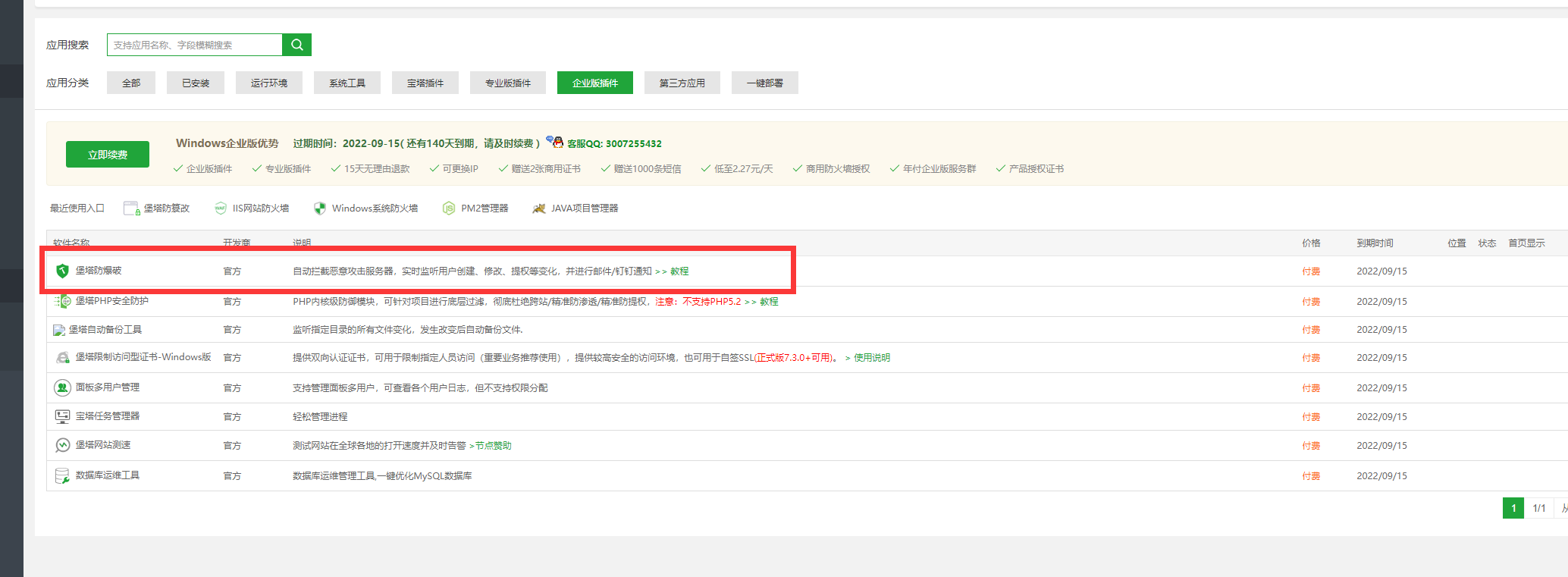Click 付费 price for 堡塔自动备份工具

(x=1311, y=329)
